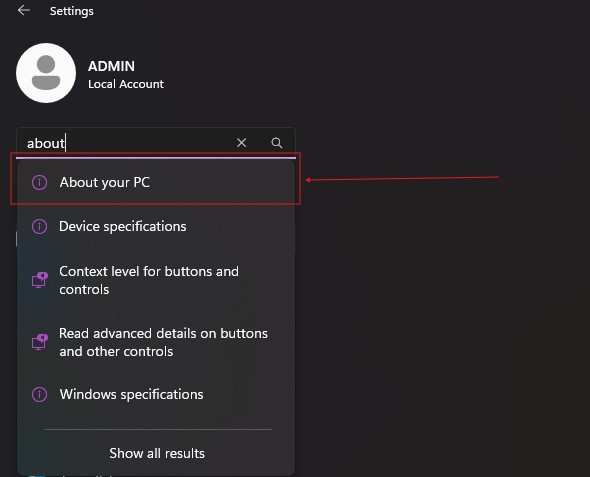Click the narrator icon beside Read advanced details
Image resolution: width=590 pixels, height=477 pixels.
40,342
